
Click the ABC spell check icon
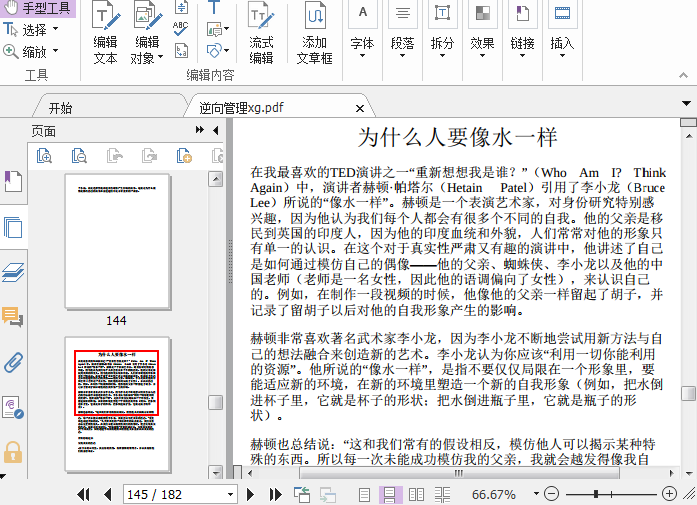pos(180,28)
